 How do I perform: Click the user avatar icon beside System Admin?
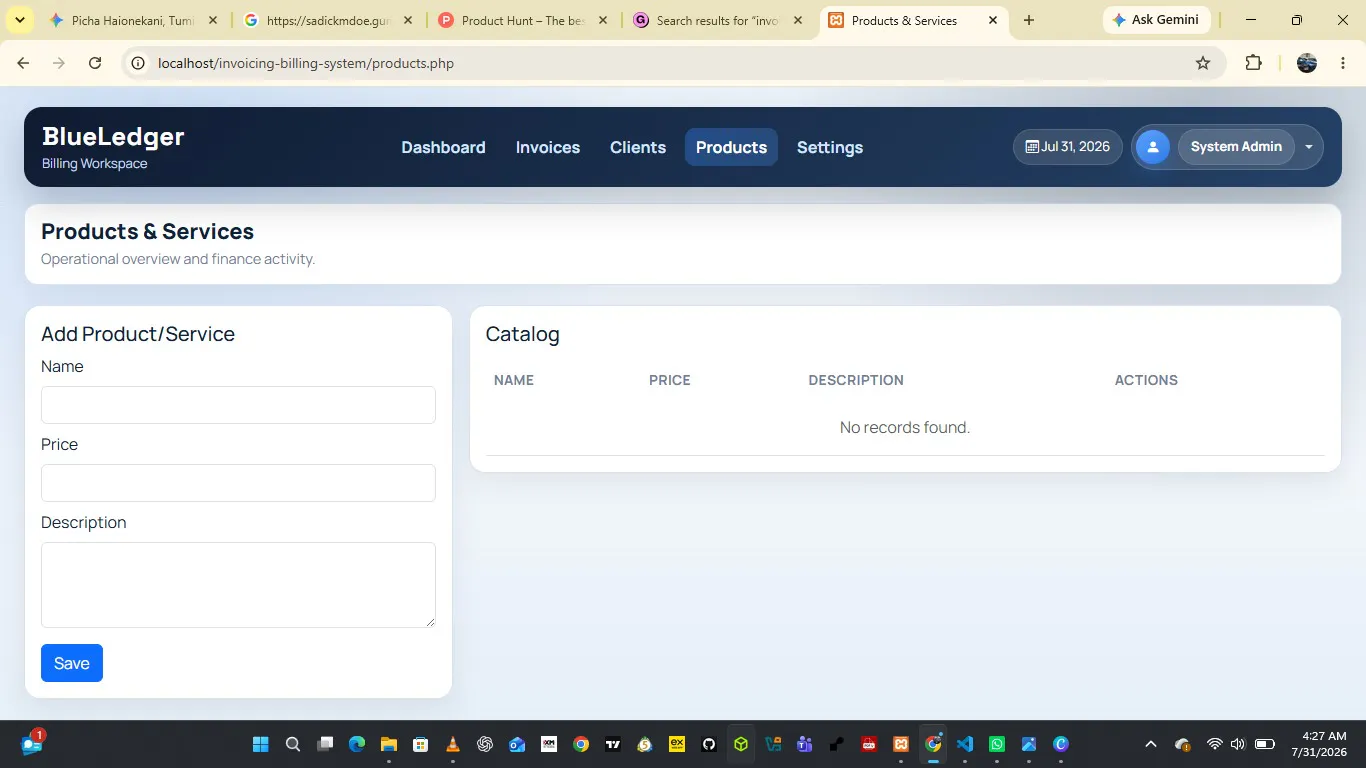pyautogui.click(x=1152, y=147)
